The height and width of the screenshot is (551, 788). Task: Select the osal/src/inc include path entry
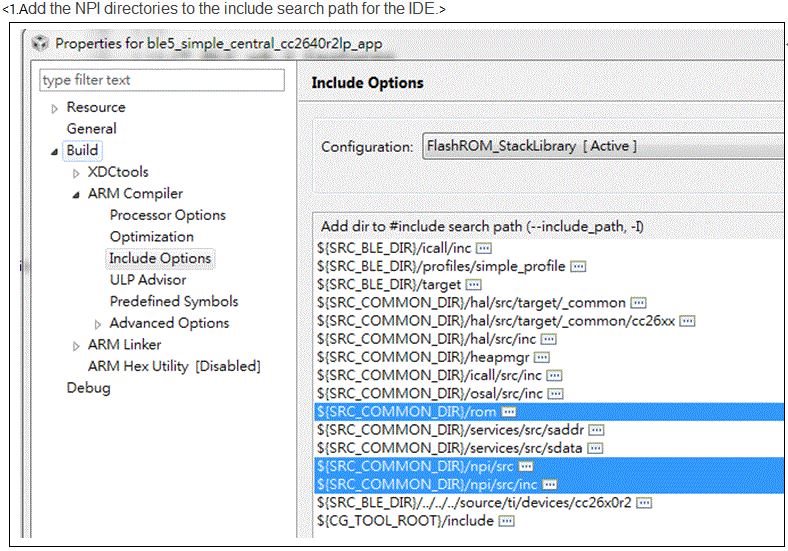430,394
